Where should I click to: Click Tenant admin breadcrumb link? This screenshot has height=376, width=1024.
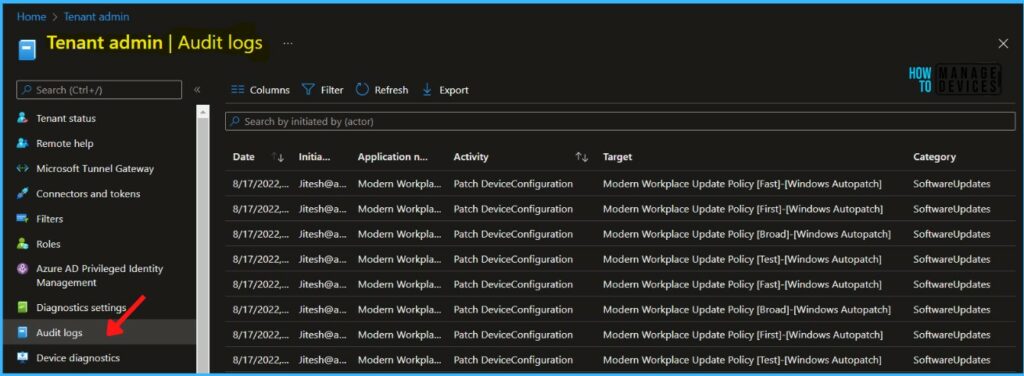tap(96, 17)
